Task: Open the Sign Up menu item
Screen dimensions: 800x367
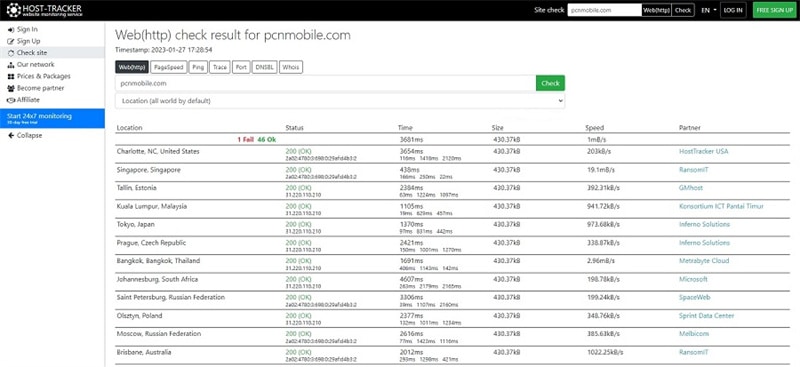Action: click(29, 41)
